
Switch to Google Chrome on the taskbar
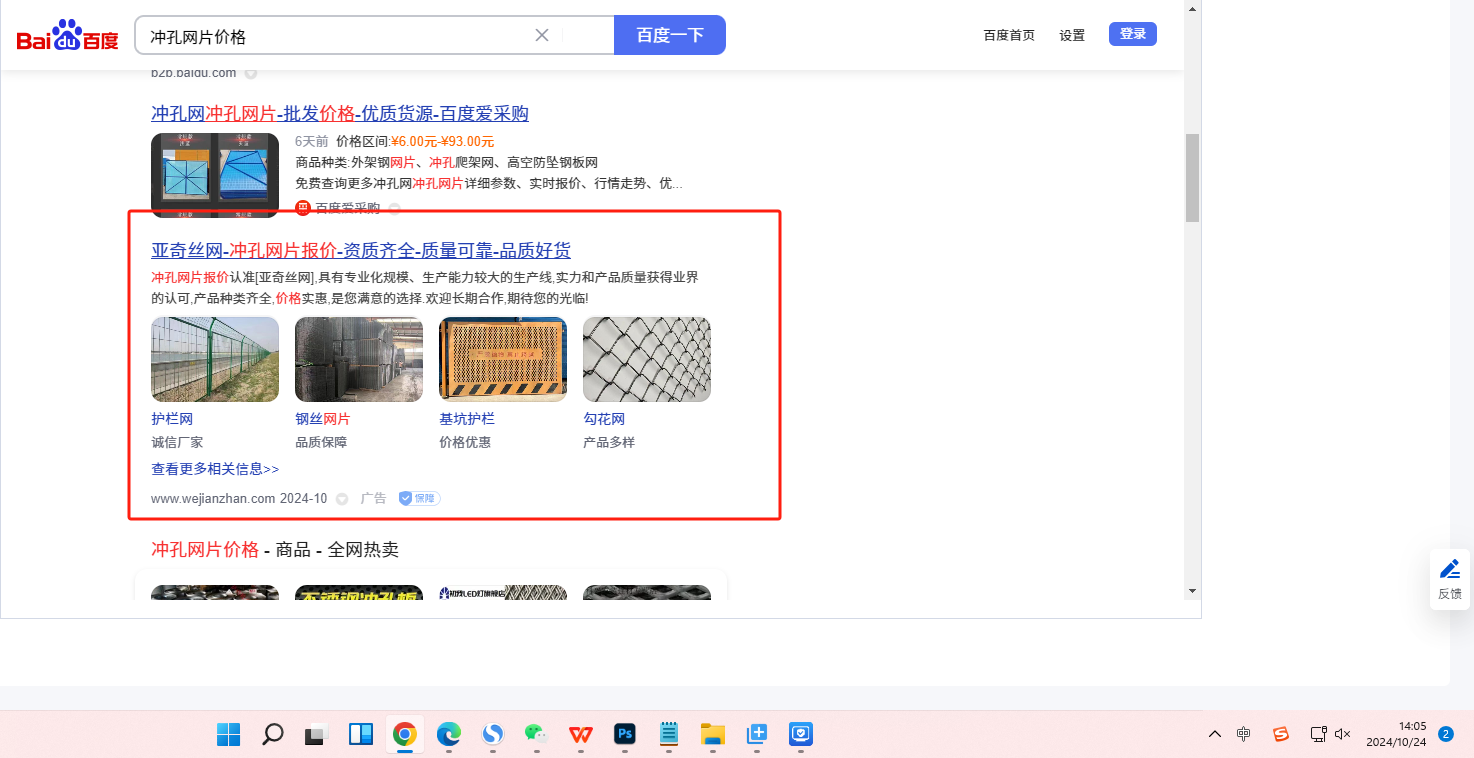coord(404,735)
